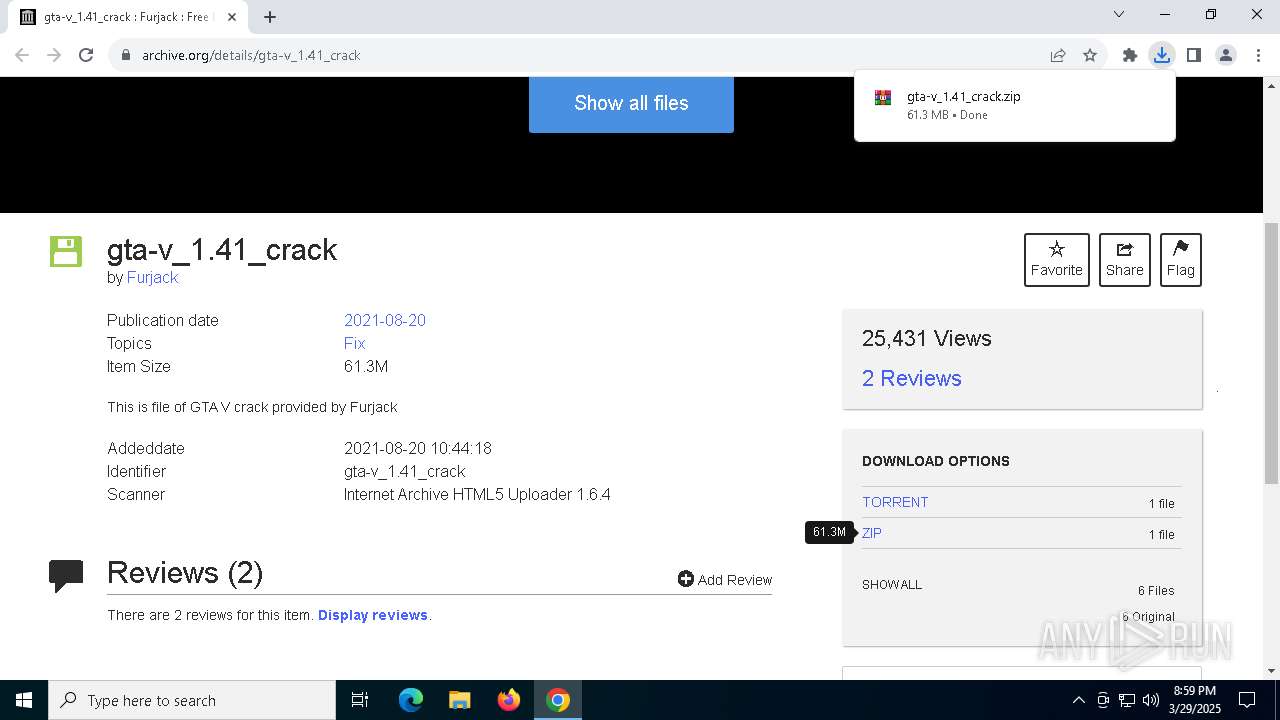Click the network icon in the system tray
The image size is (1280, 720).
[x=1127, y=700]
